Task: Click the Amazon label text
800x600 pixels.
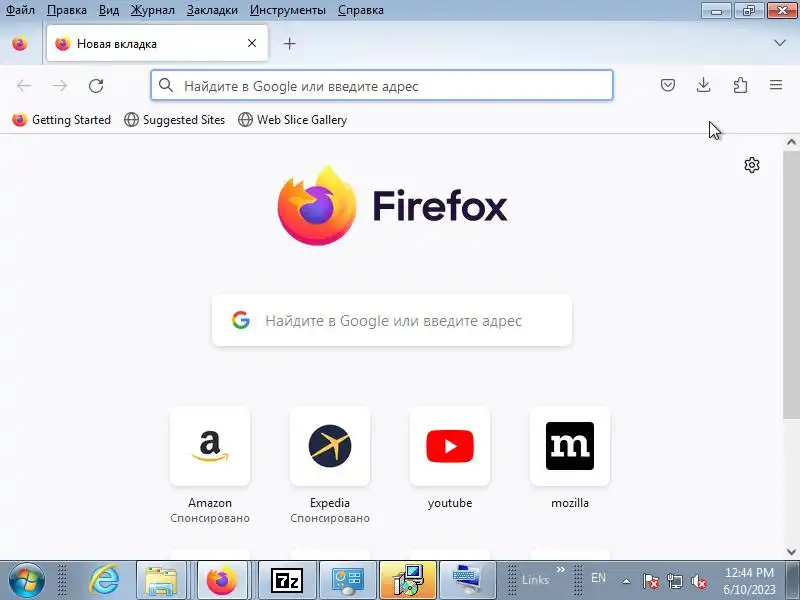Action: (x=210, y=503)
